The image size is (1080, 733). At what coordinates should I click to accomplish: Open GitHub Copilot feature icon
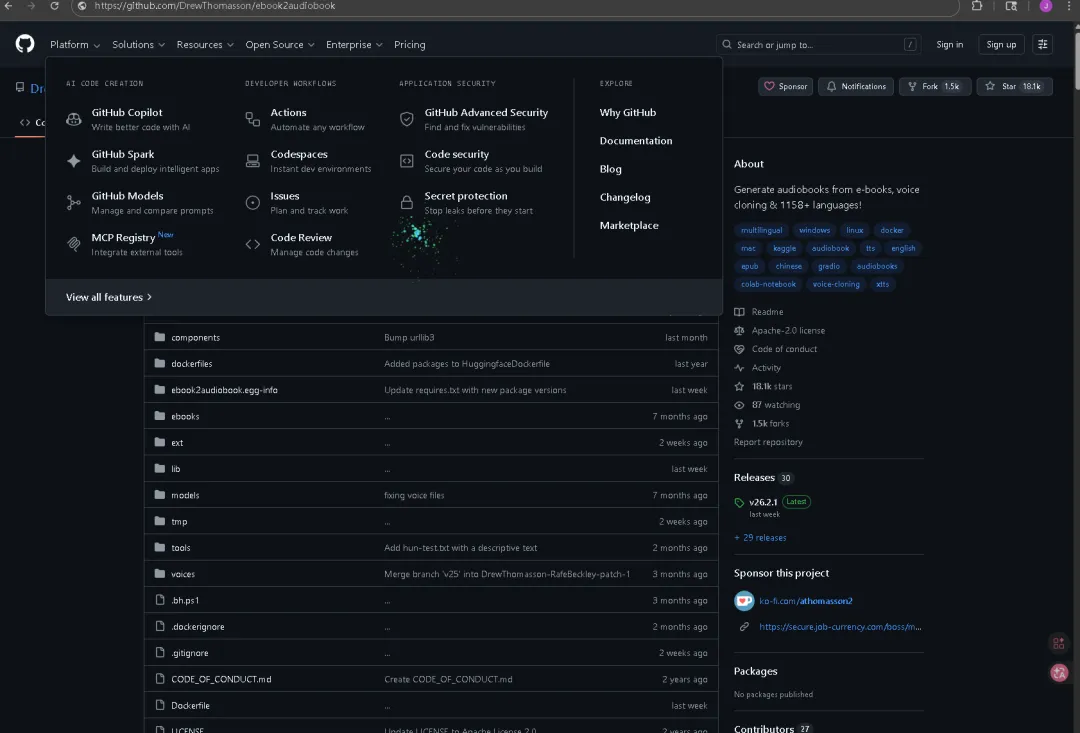click(x=74, y=119)
